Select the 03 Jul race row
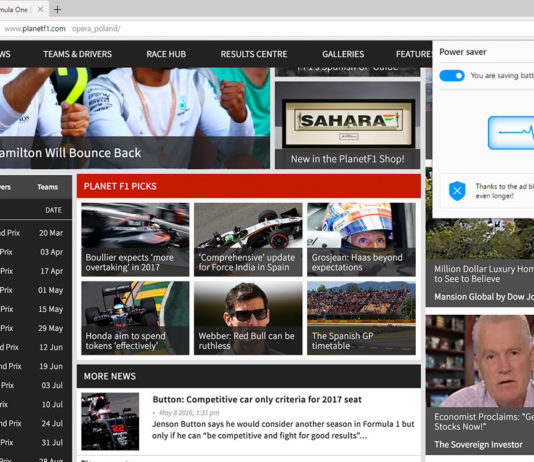This screenshot has height=462, width=534. pos(36,385)
